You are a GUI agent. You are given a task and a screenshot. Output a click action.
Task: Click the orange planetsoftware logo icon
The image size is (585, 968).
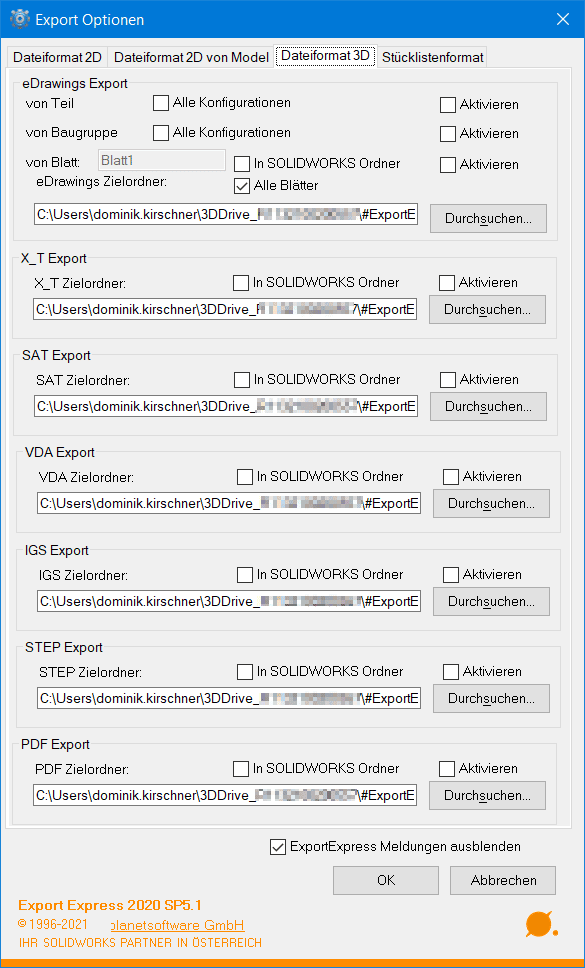(x=541, y=924)
